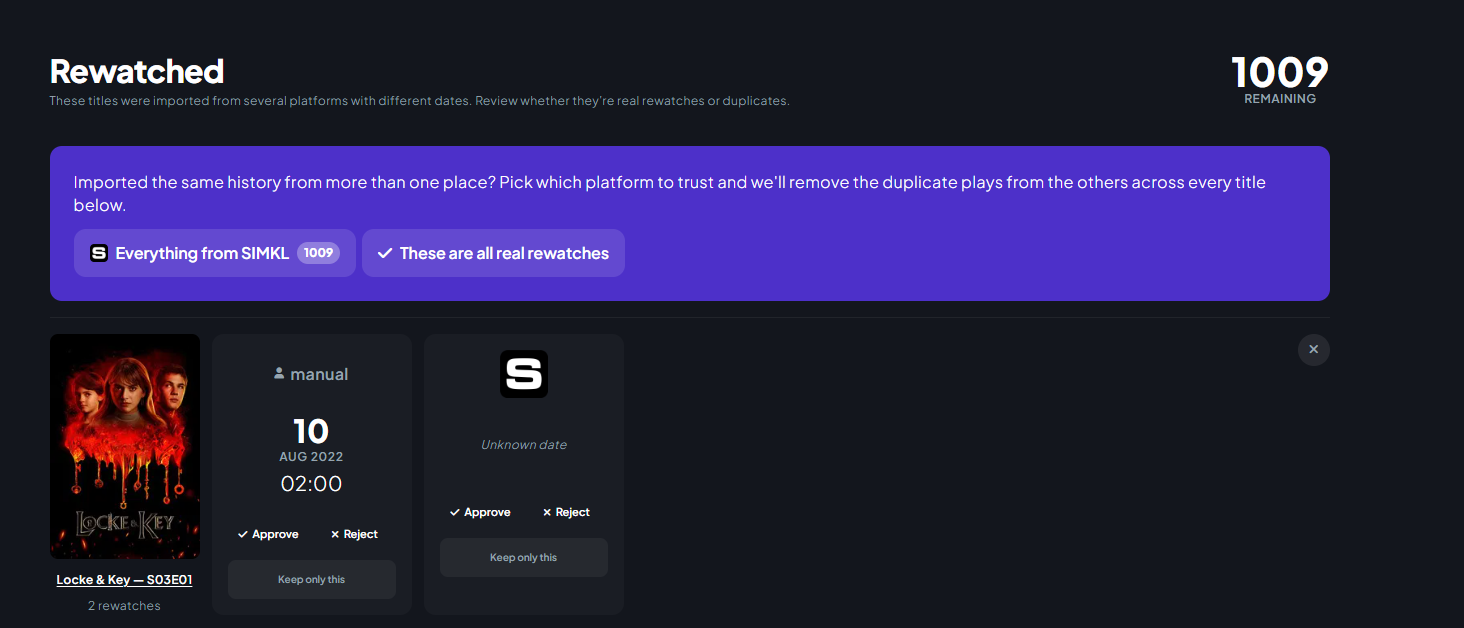
Task: Reject the manual 10 Aug 2022 play
Action: coord(354,534)
